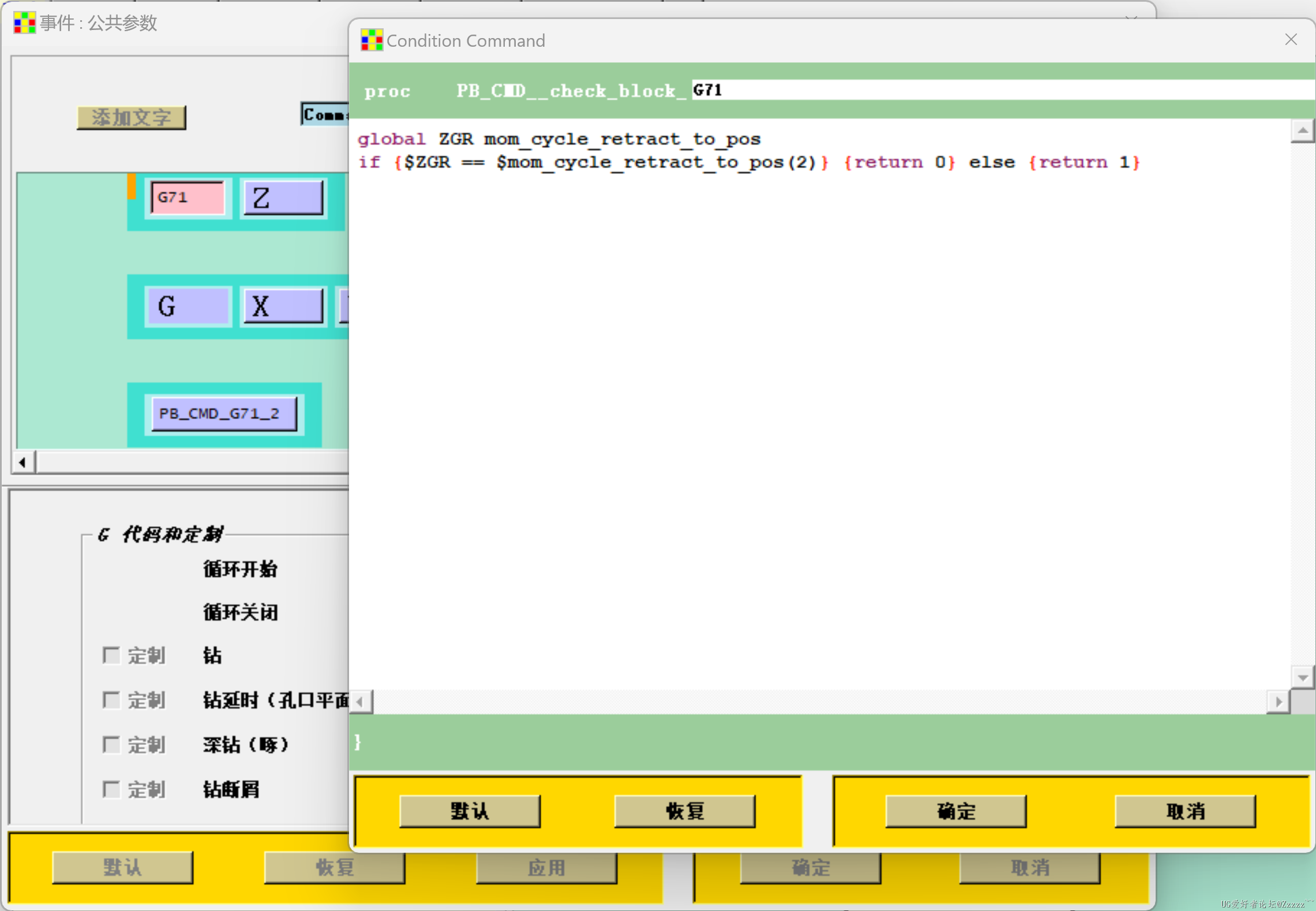
Task: Click 取消 in the background event window
Action: pyautogui.click(x=1030, y=867)
